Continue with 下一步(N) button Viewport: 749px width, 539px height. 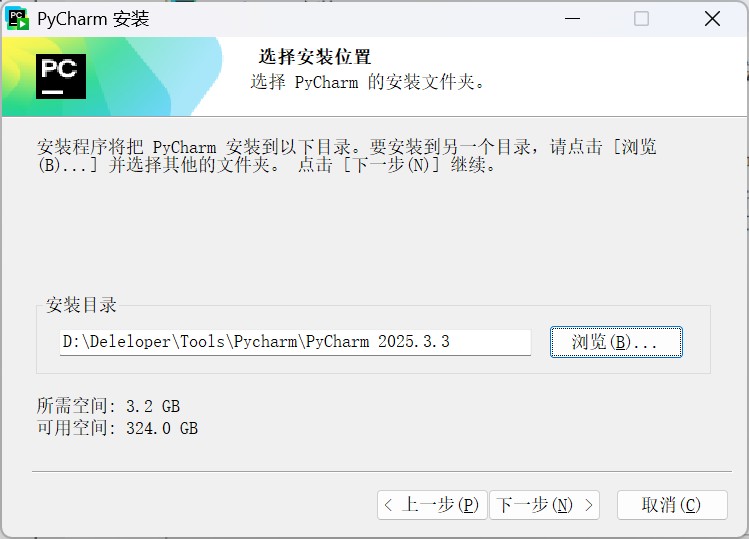click(x=545, y=505)
